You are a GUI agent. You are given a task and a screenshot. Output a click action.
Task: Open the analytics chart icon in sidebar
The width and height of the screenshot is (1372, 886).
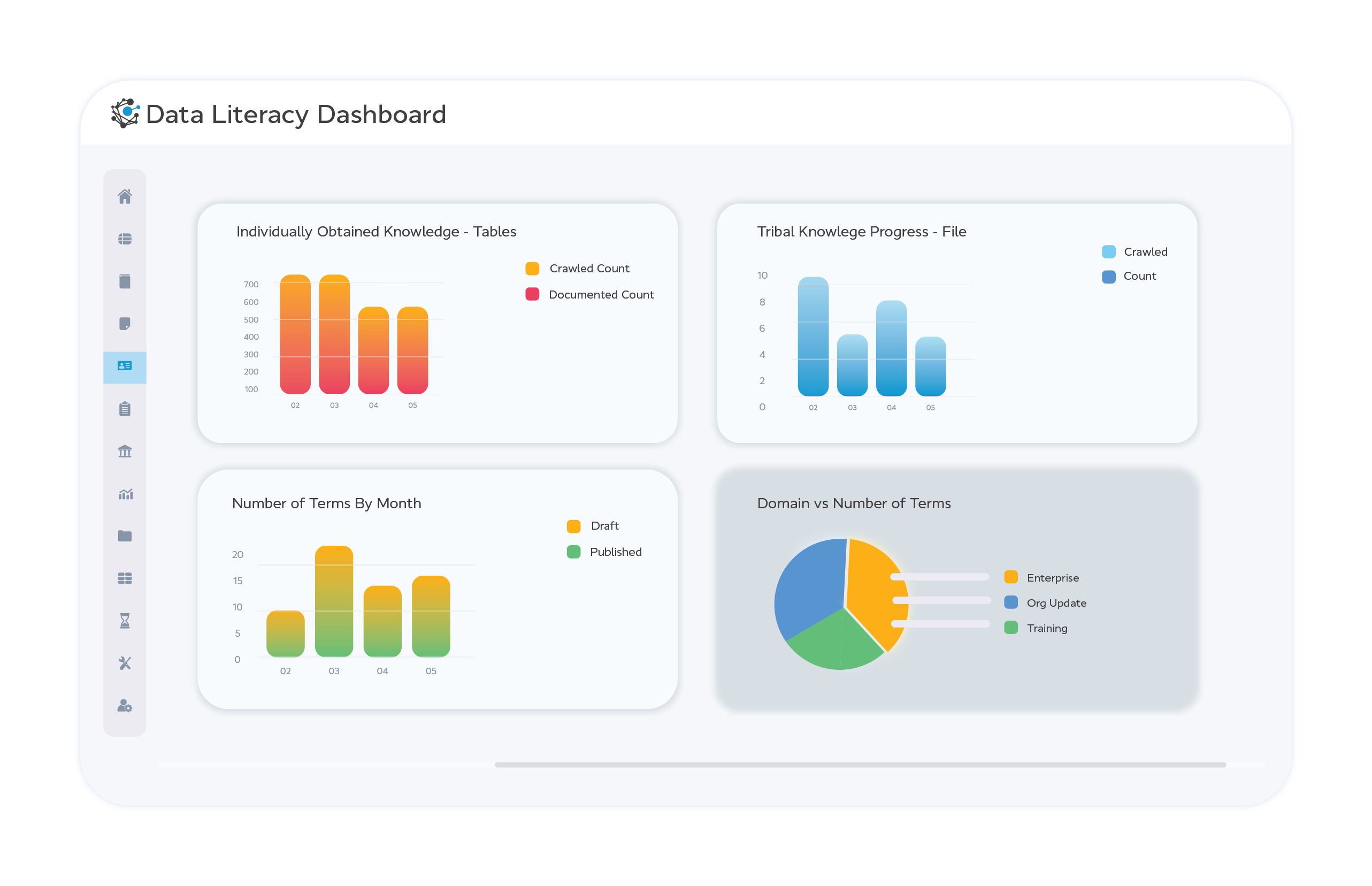click(x=125, y=494)
